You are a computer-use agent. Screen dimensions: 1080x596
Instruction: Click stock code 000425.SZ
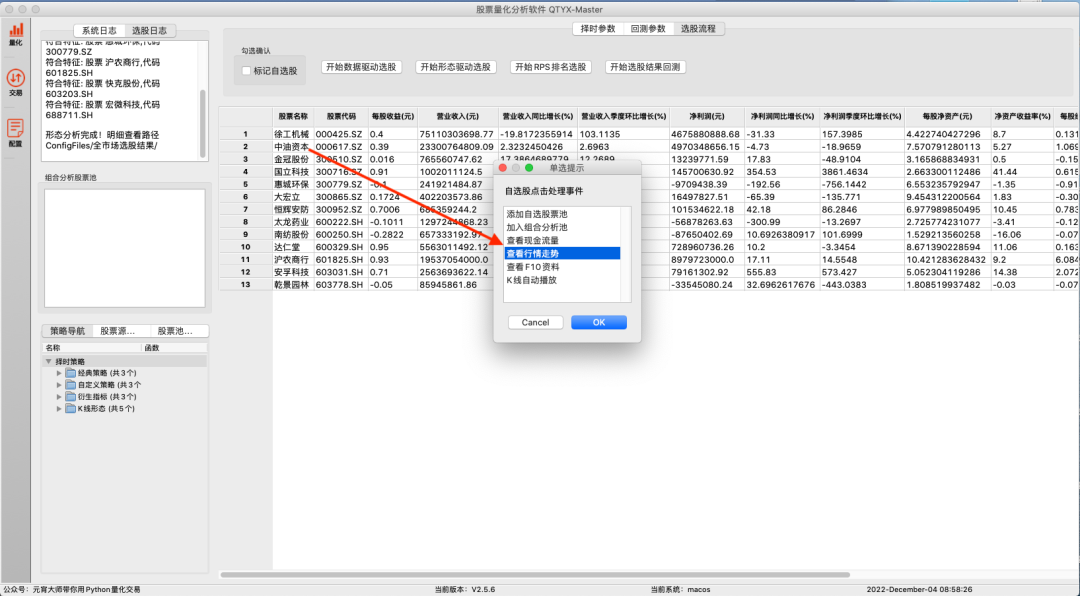339,134
